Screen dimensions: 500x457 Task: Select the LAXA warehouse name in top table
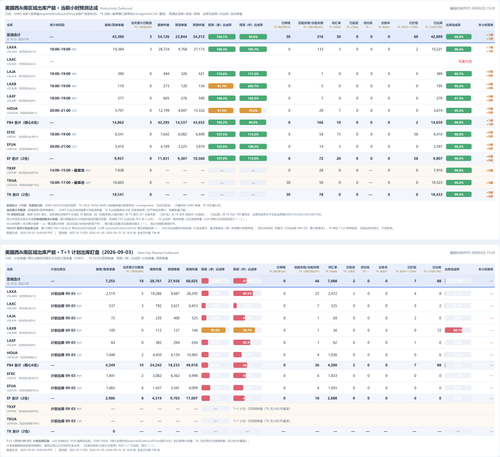pos(12,47)
